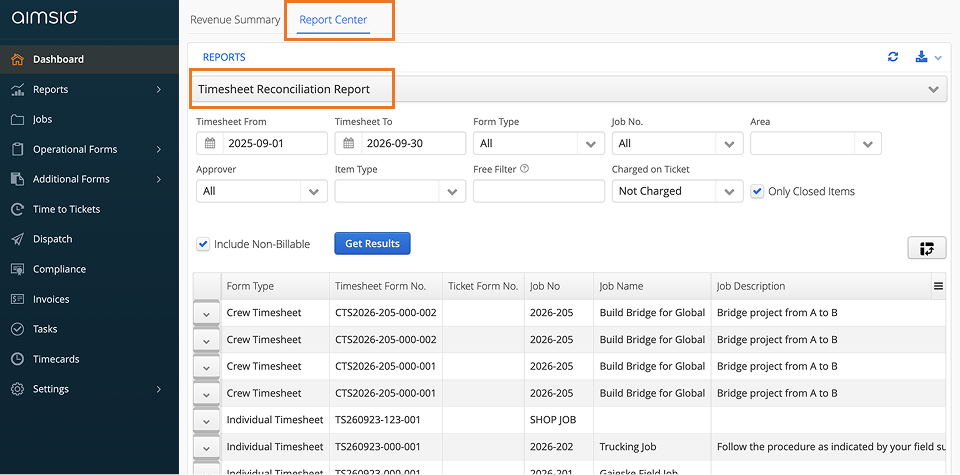This screenshot has height=475, width=960.
Task: Open the Timesheet To calendar icon
Action: point(348,143)
